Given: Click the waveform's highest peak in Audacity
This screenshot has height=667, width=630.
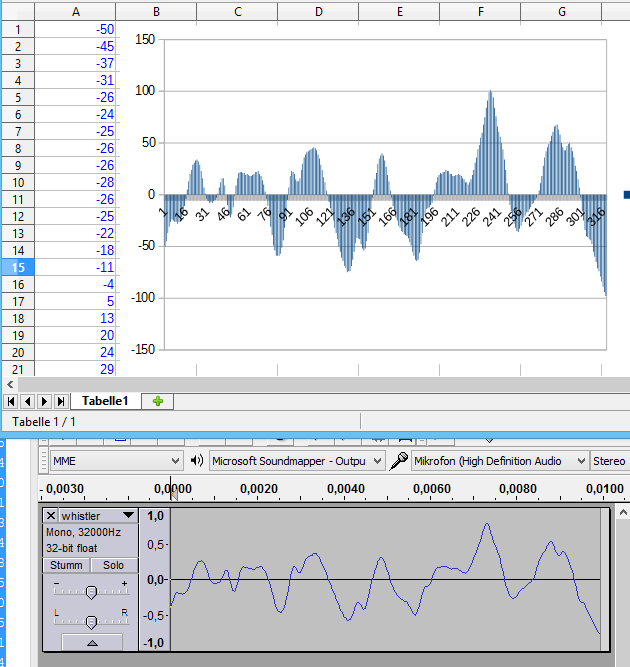Looking at the screenshot, I should point(487,524).
